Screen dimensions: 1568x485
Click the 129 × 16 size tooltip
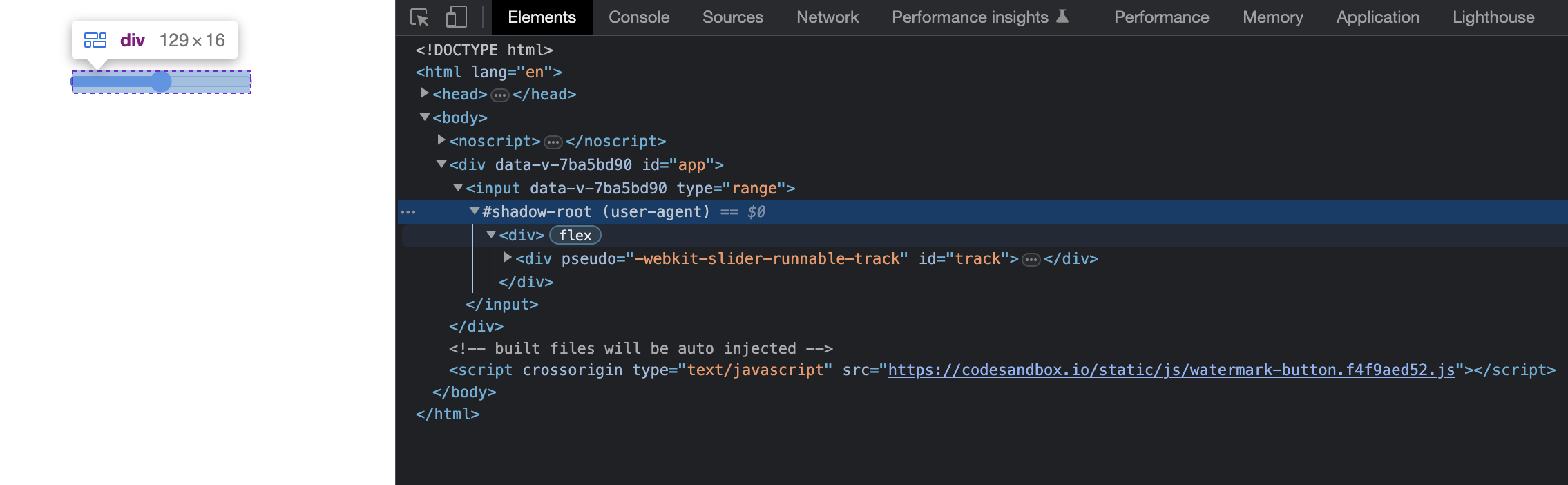tap(155, 40)
